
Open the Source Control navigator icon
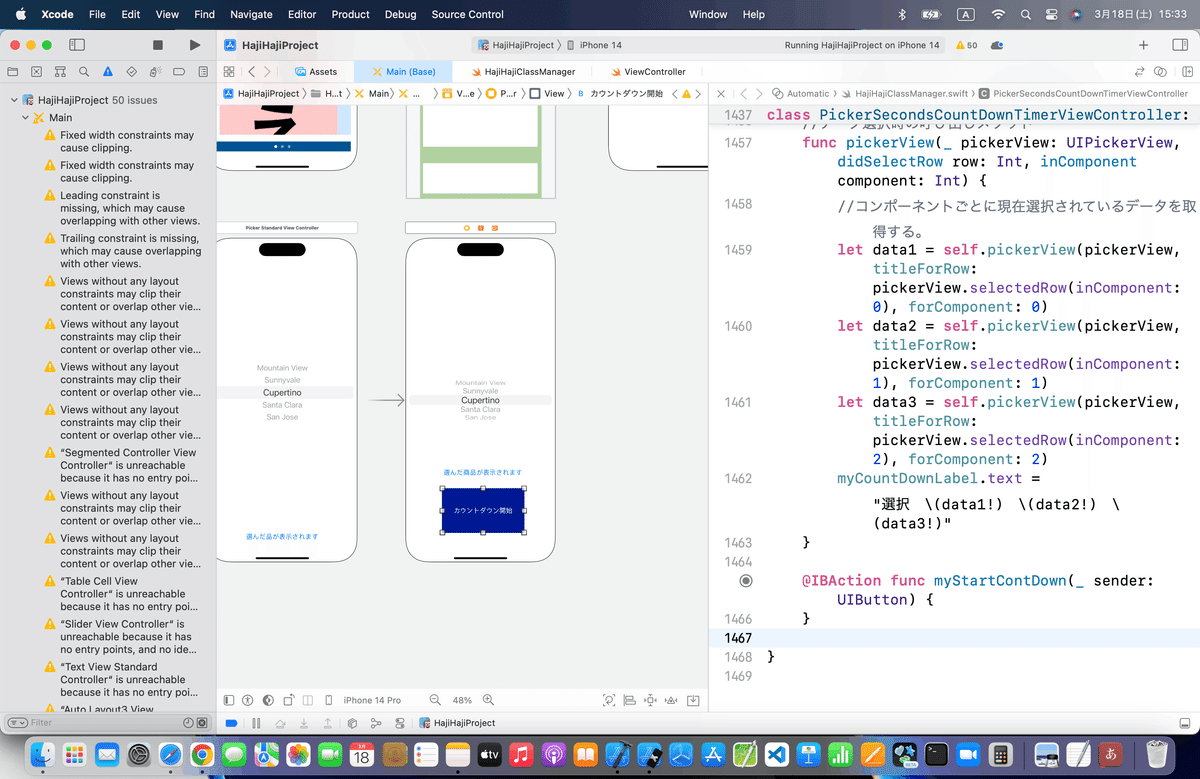coord(36,72)
